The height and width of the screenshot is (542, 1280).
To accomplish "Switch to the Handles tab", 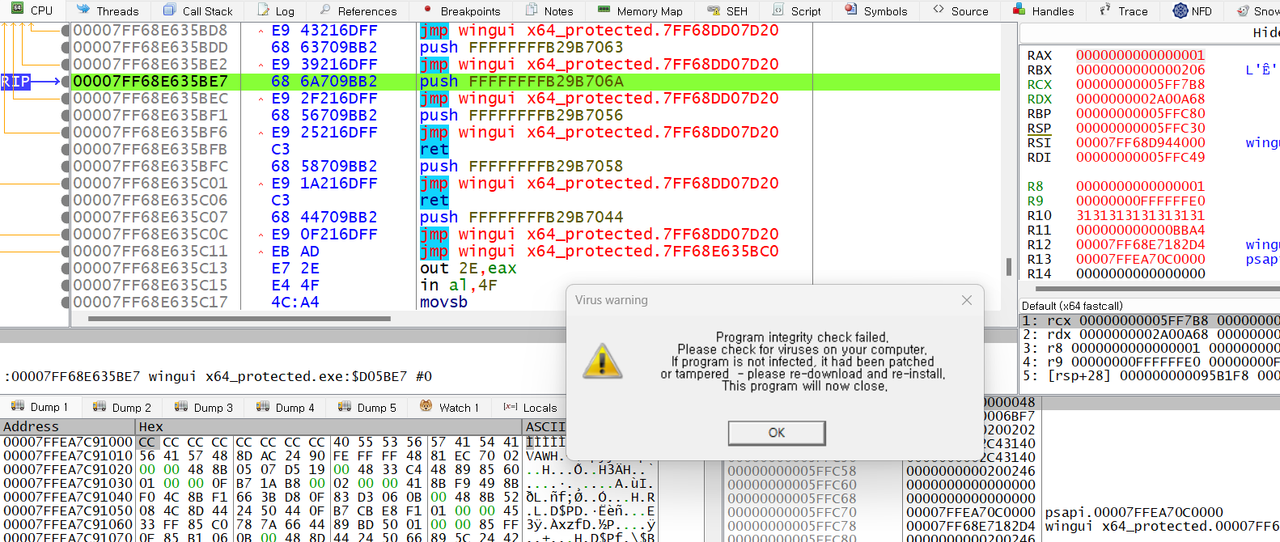I will click(1044, 11).
